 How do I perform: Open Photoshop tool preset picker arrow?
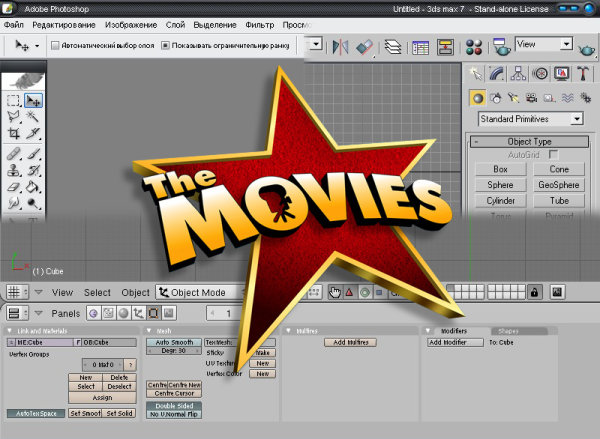[37, 46]
